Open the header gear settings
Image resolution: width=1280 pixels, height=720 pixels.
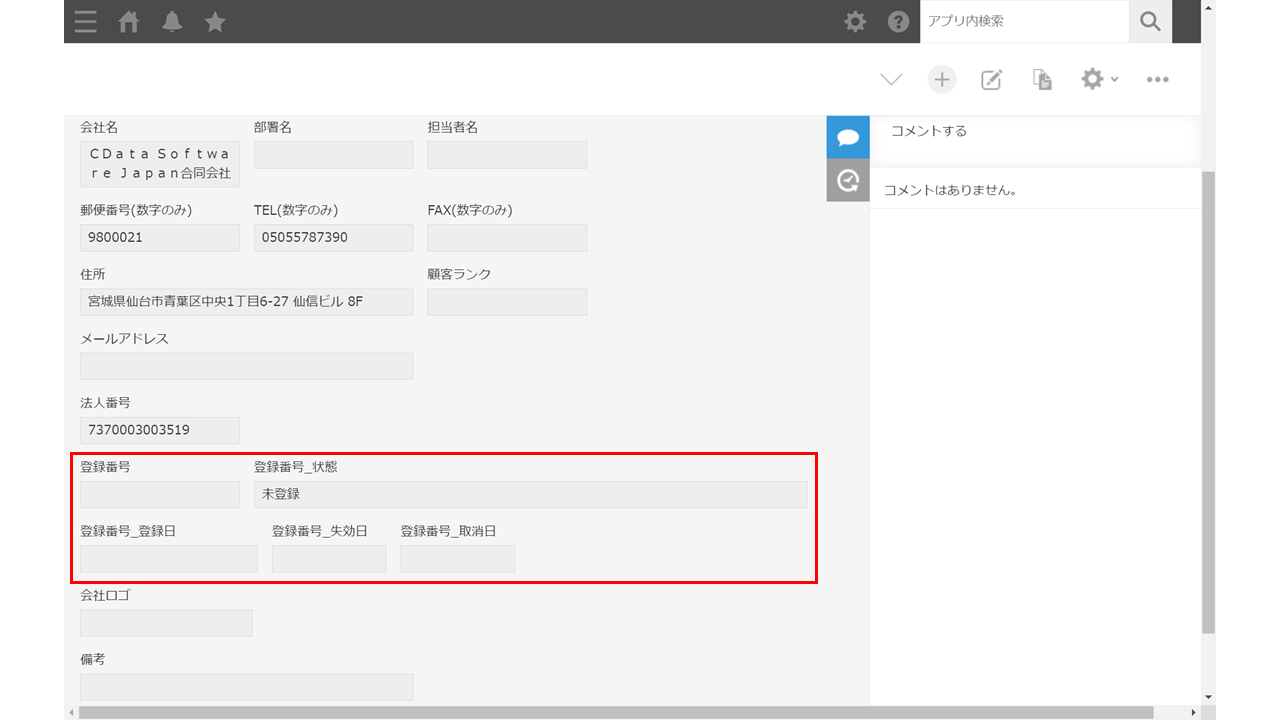pyautogui.click(x=855, y=21)
